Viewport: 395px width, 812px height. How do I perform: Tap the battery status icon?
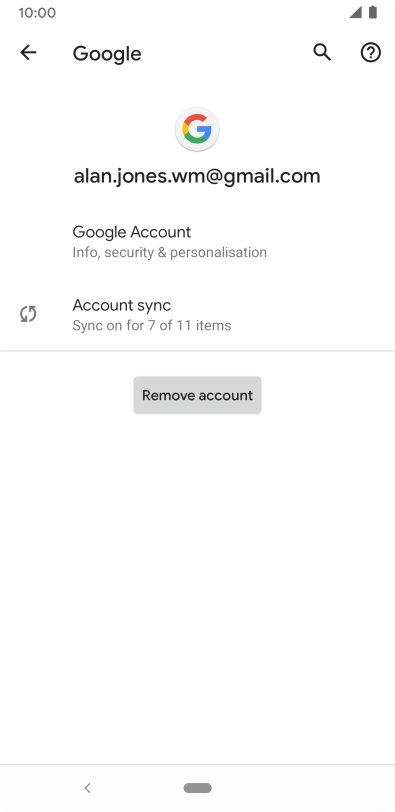373,12
